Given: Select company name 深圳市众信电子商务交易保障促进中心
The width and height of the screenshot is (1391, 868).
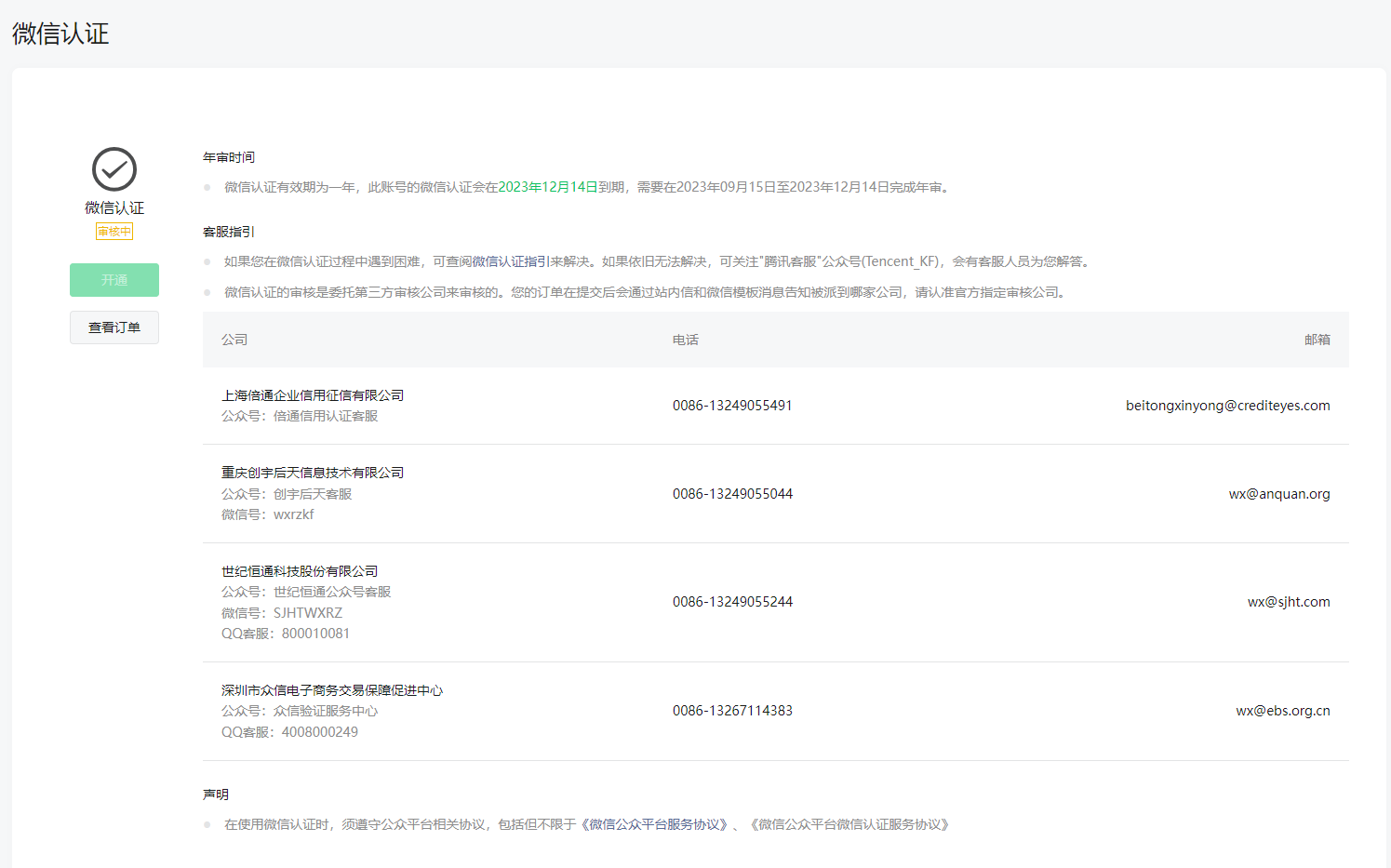Looking at the screenshot, I should pos(332,690).
